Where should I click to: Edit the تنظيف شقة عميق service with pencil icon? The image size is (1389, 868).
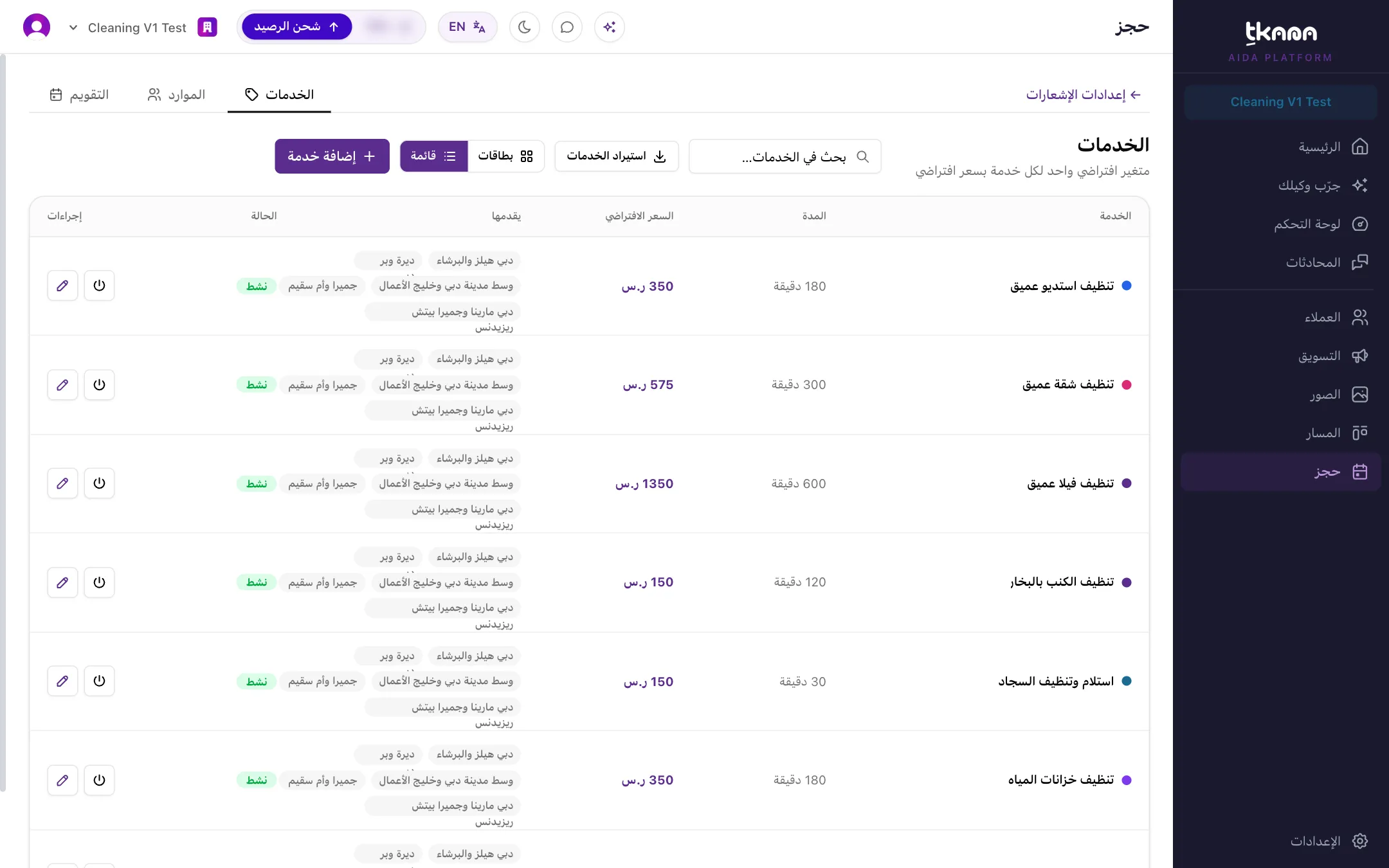pyautogui.click(x=62, y=384)
